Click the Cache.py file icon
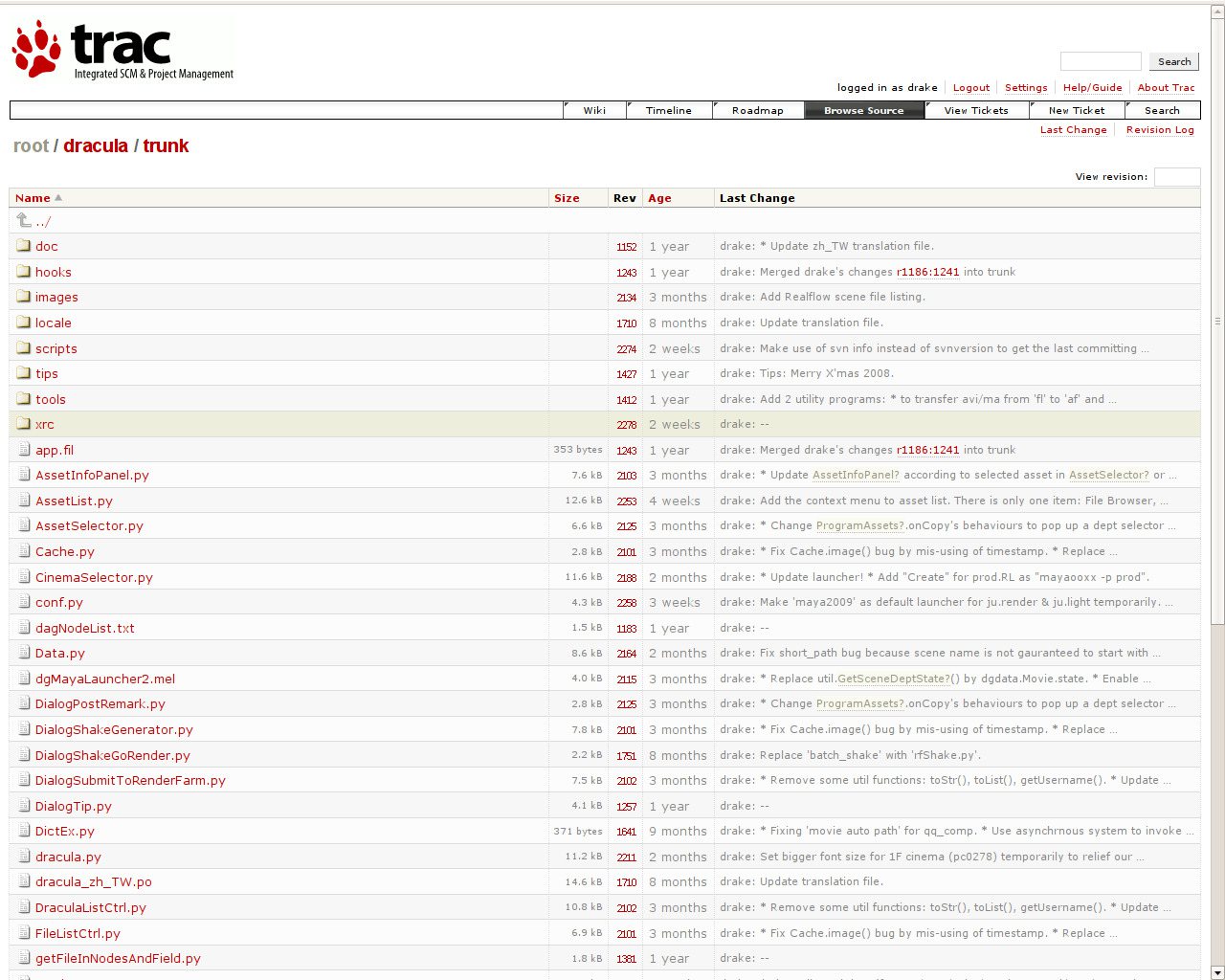 click(25, 551)
